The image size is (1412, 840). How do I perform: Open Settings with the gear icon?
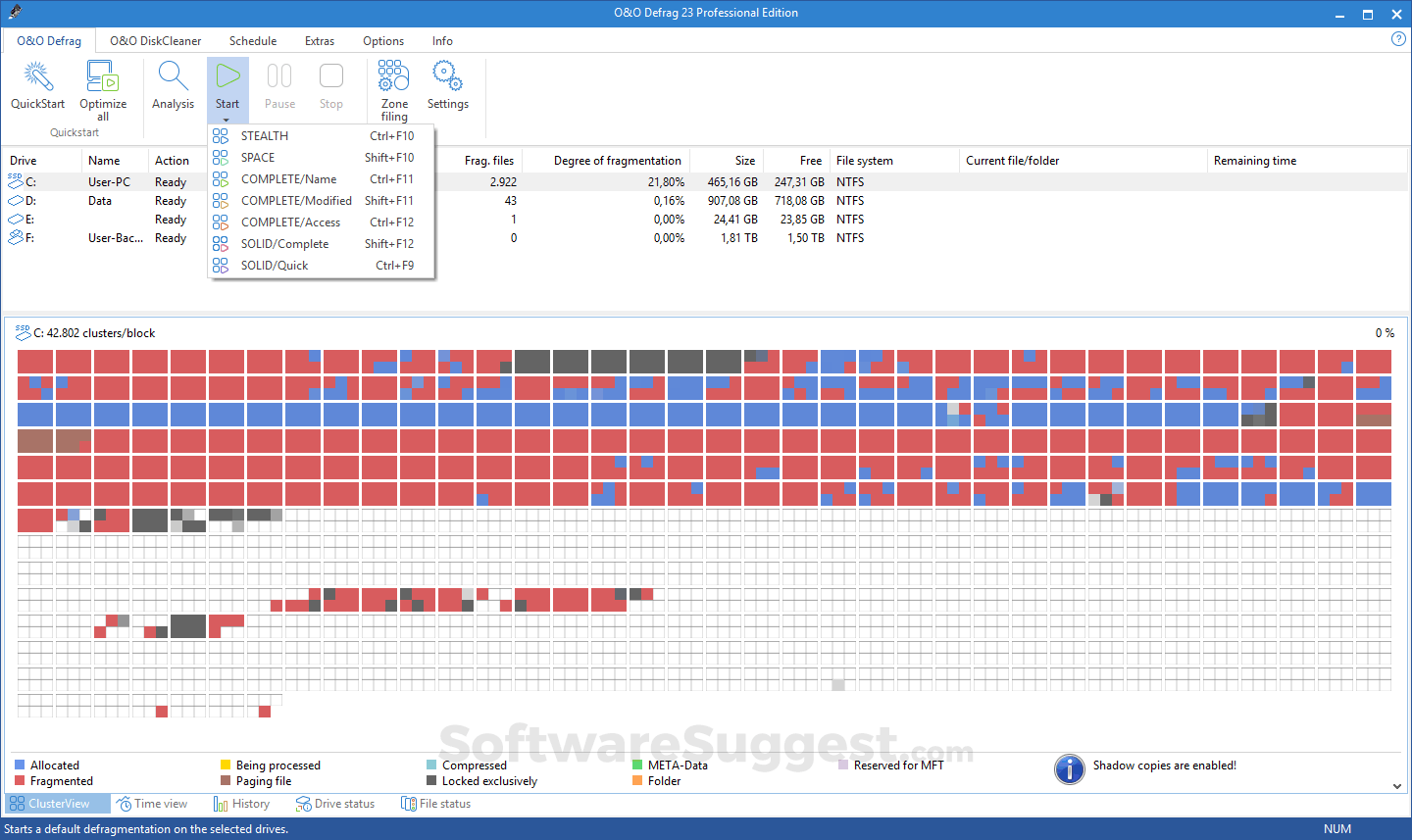point(447,75)
